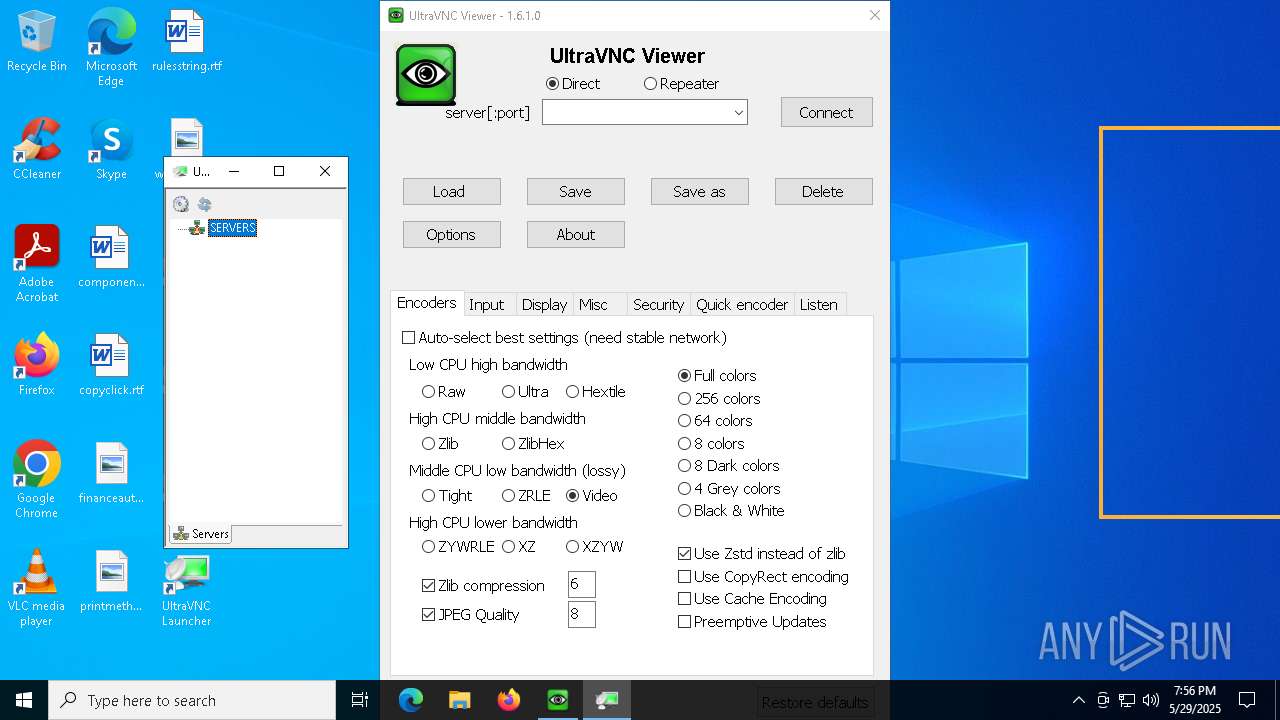
Task: Click the UltraVNC green eye logo
Action: (x=426, y=75)
